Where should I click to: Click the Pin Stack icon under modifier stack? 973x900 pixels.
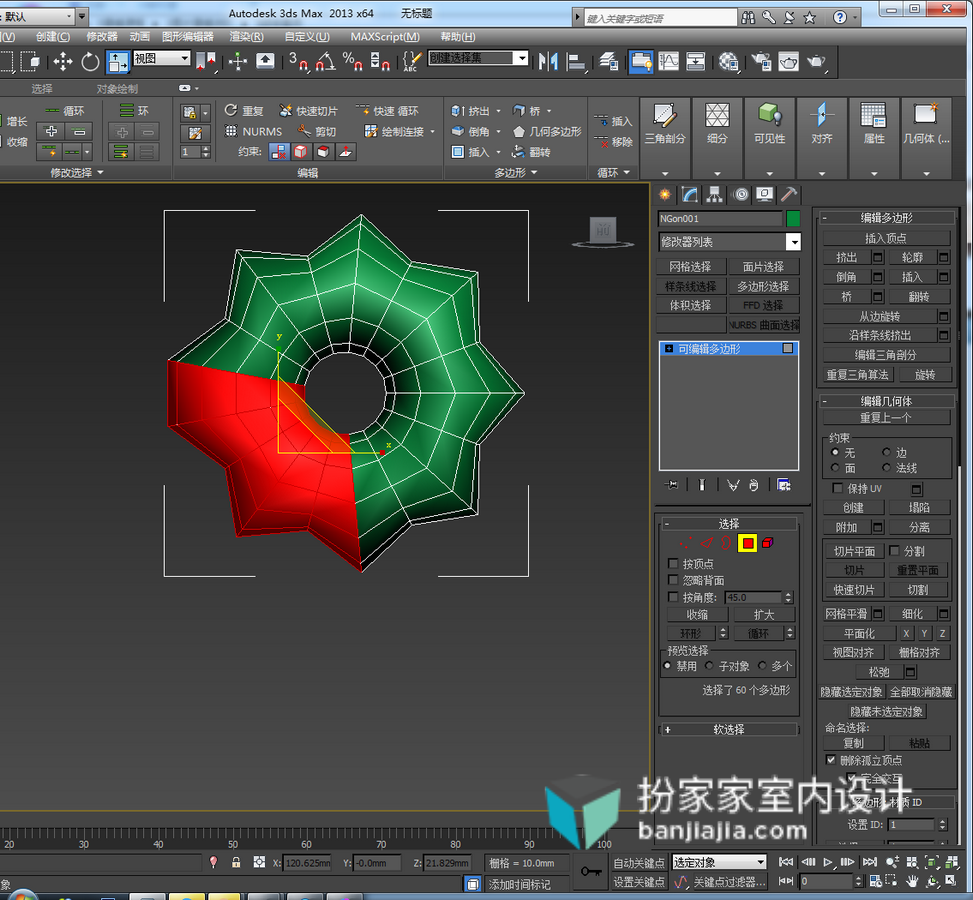(x=671, y=485)
